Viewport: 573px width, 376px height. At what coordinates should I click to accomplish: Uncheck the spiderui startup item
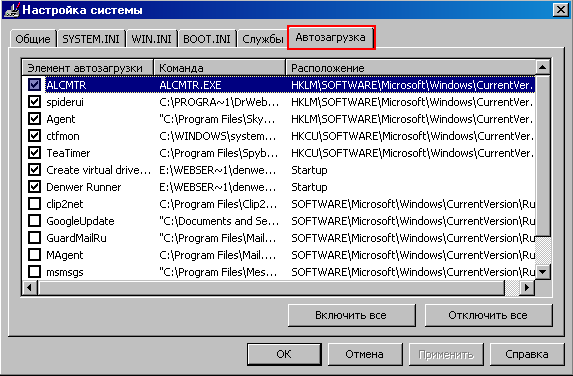click(34, 102)
